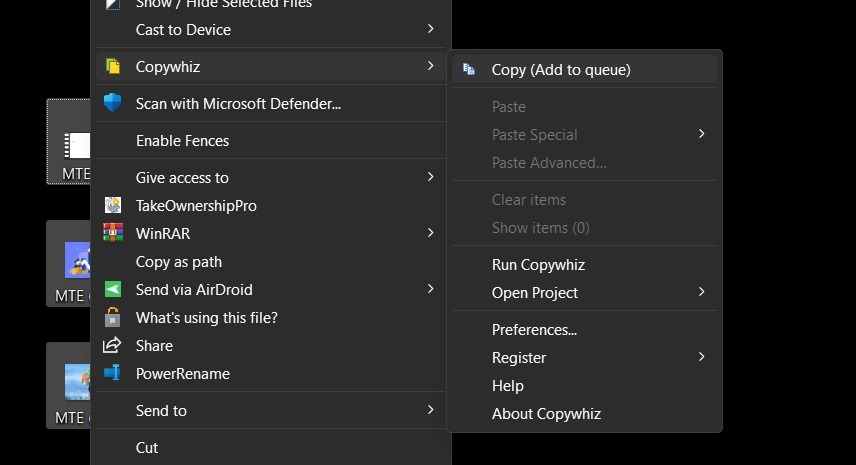Click the PowerRename icon

click(113, 374)
